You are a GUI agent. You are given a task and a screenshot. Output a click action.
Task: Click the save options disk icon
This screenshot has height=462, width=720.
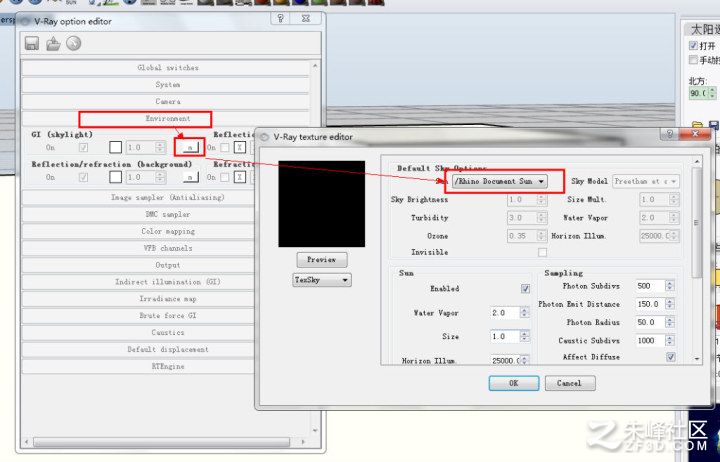[x=32, y=44]
